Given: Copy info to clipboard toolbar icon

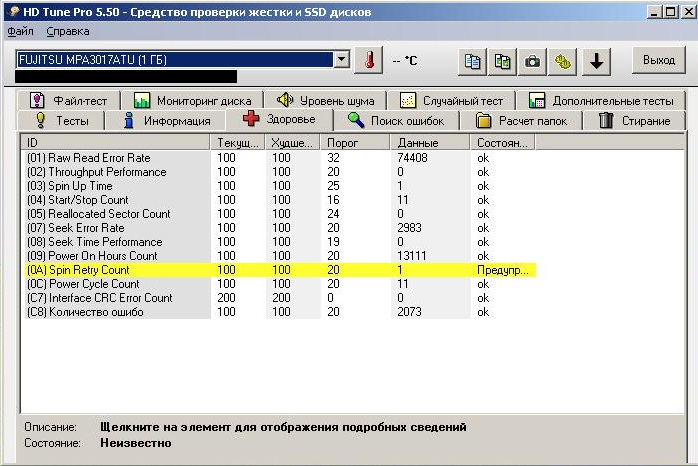Looking at the screenshot, I should click(472, 61).
